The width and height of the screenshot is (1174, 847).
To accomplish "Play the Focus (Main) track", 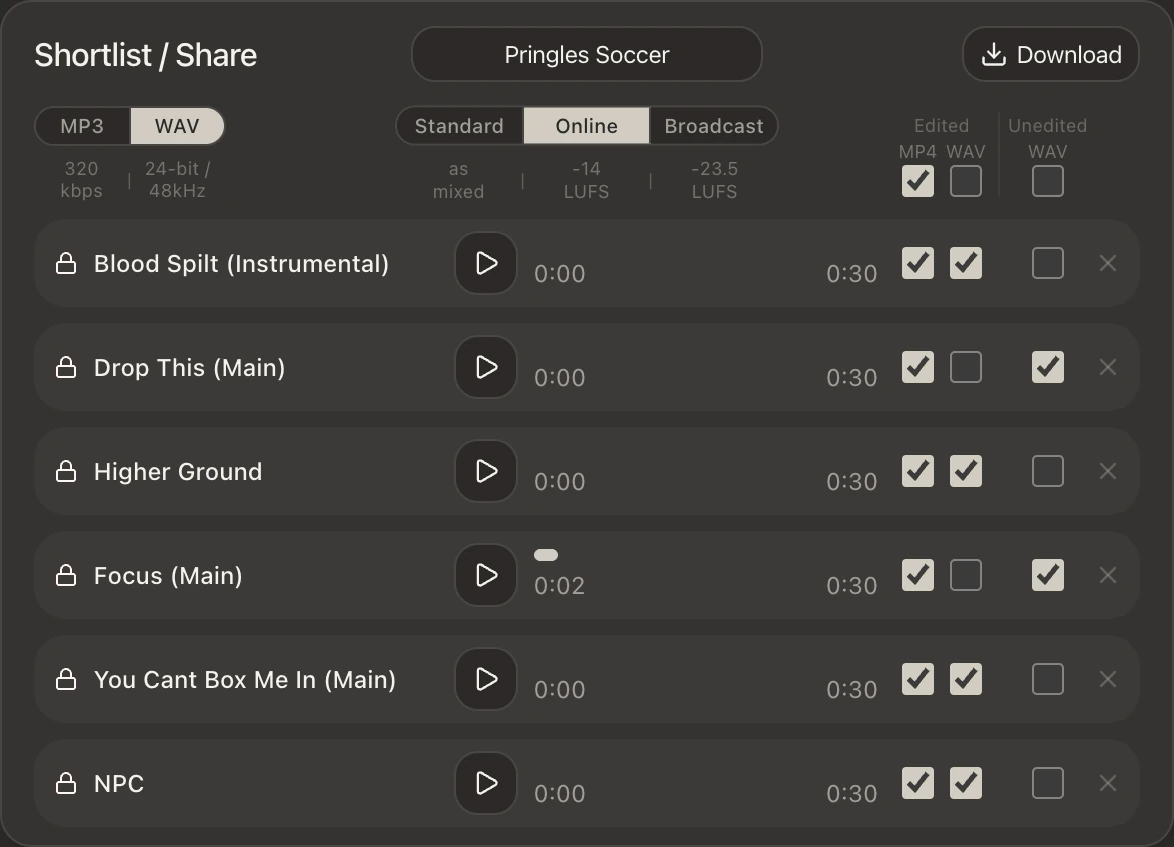I will pyautogui.click(x=486, y=575).
